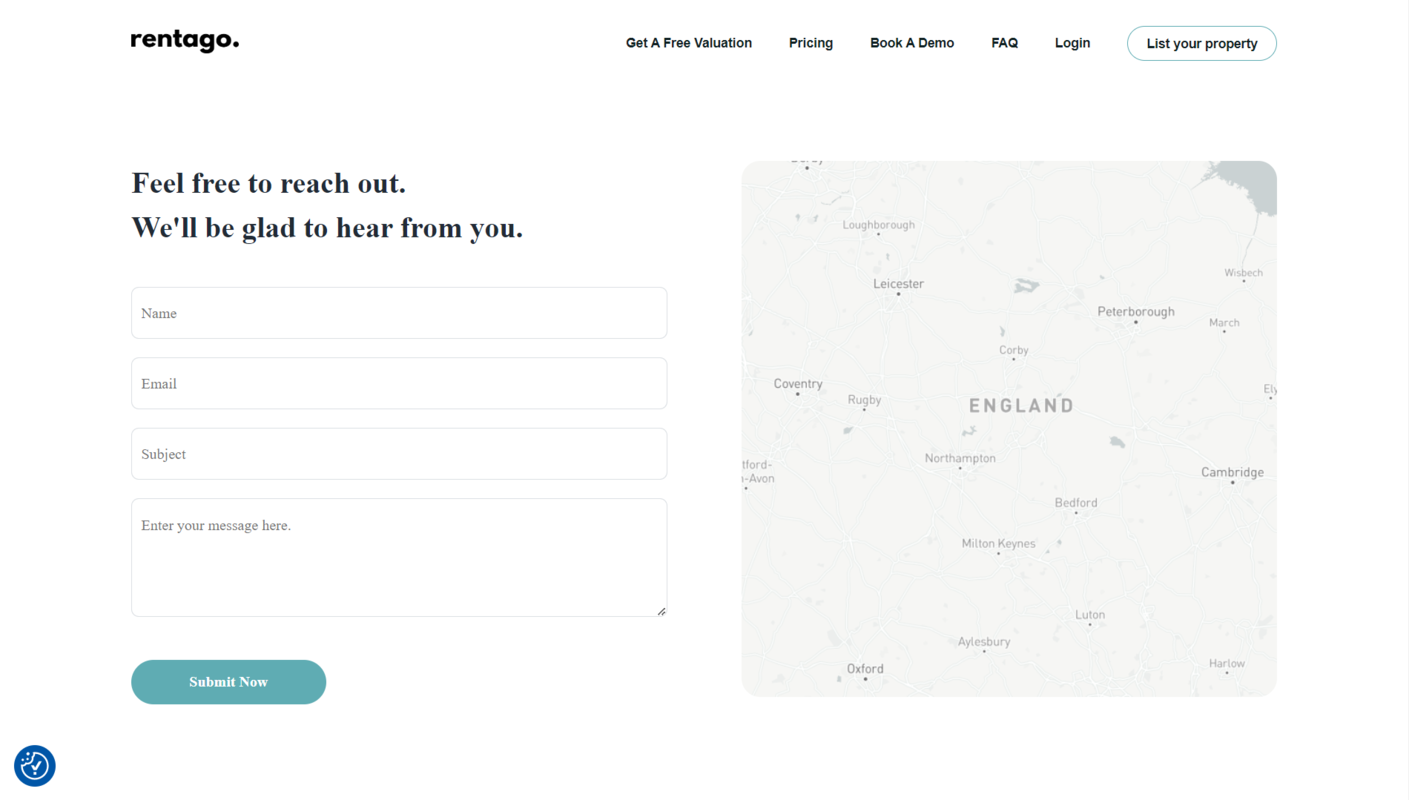Focus the Email input field

point(399,383)
